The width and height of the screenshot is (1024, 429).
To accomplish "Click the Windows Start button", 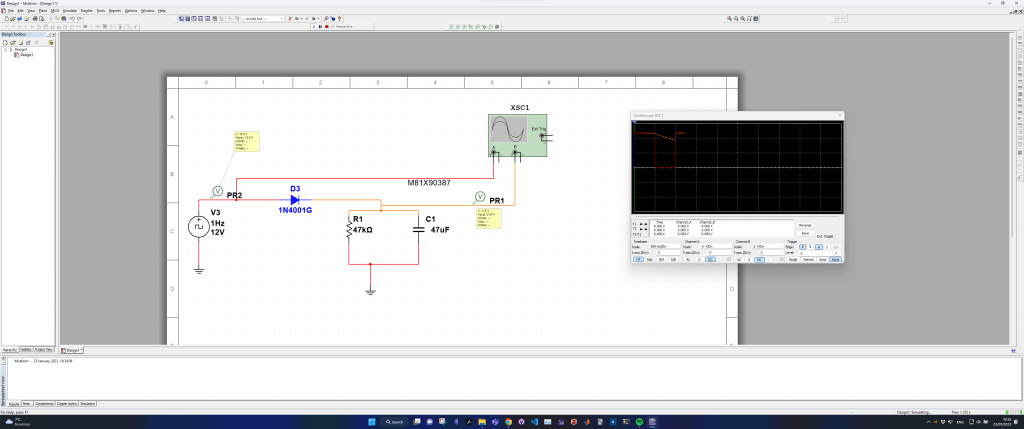I will (372, 422).
